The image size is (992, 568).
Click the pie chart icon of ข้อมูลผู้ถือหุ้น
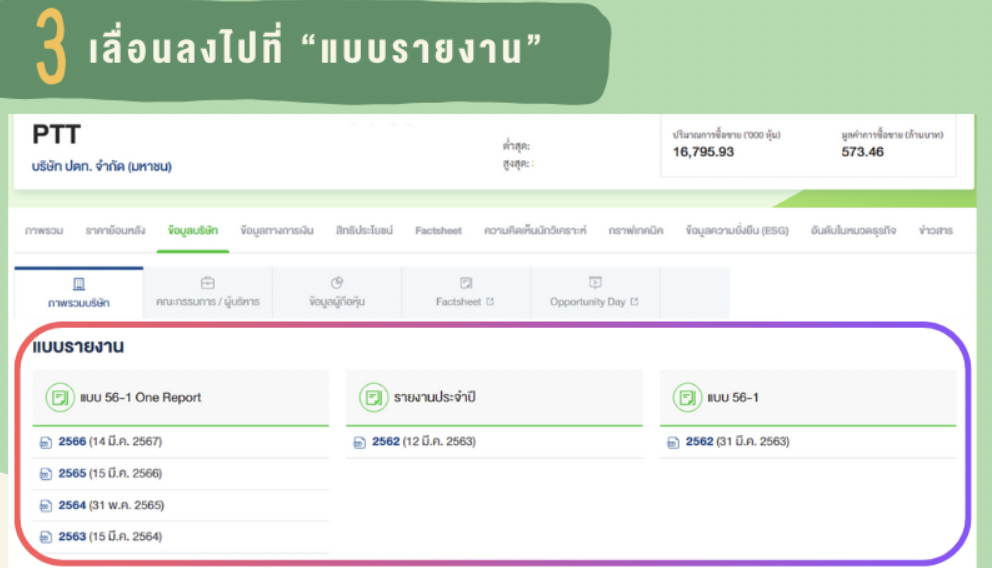pos(337,283)
